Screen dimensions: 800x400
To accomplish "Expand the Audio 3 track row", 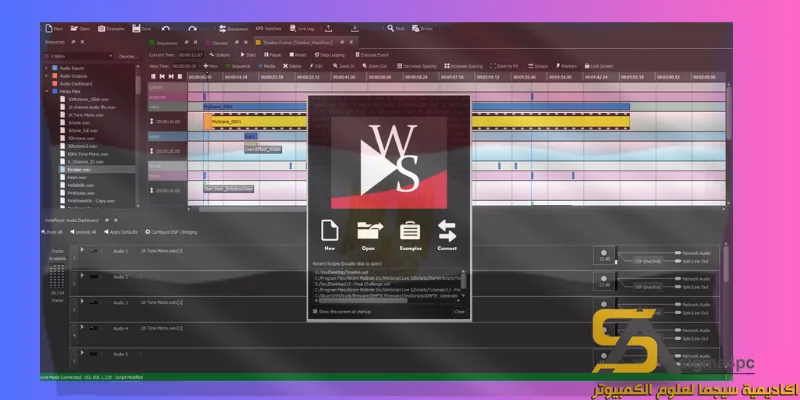I will (x=82, y=302).
